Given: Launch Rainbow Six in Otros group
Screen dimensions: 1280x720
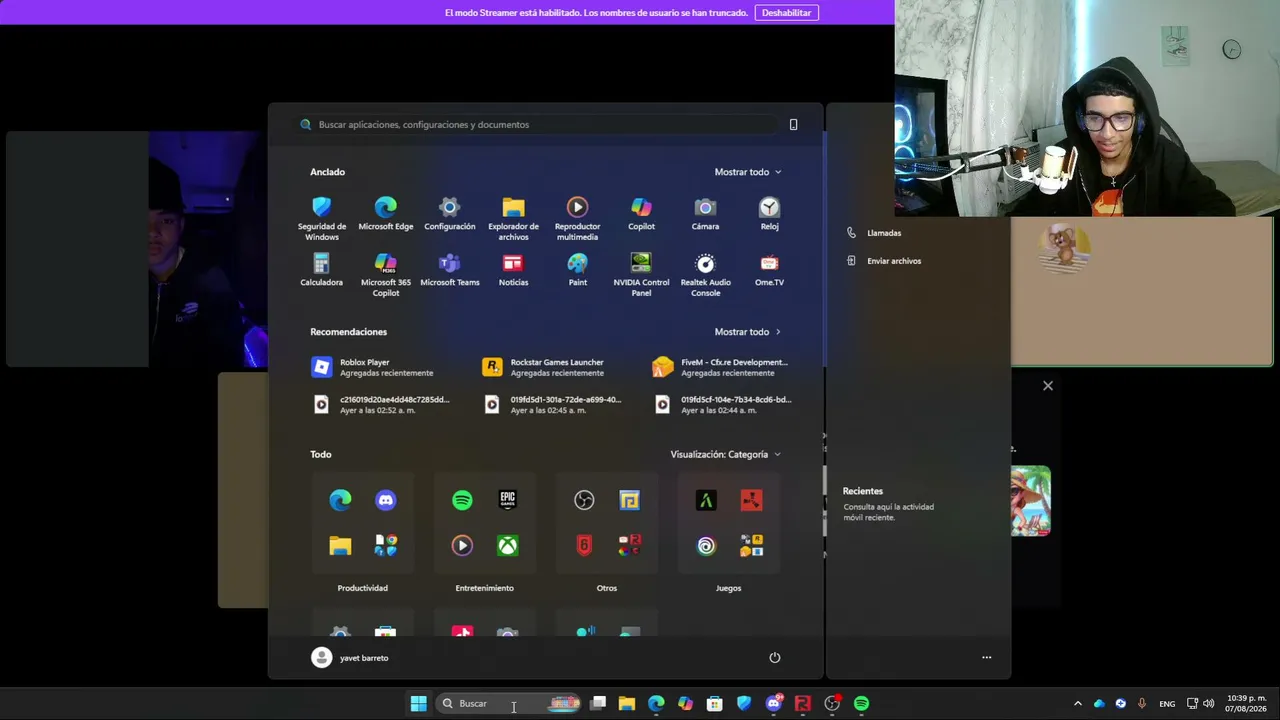Looking at the screenshot, I should coord(584,545).
